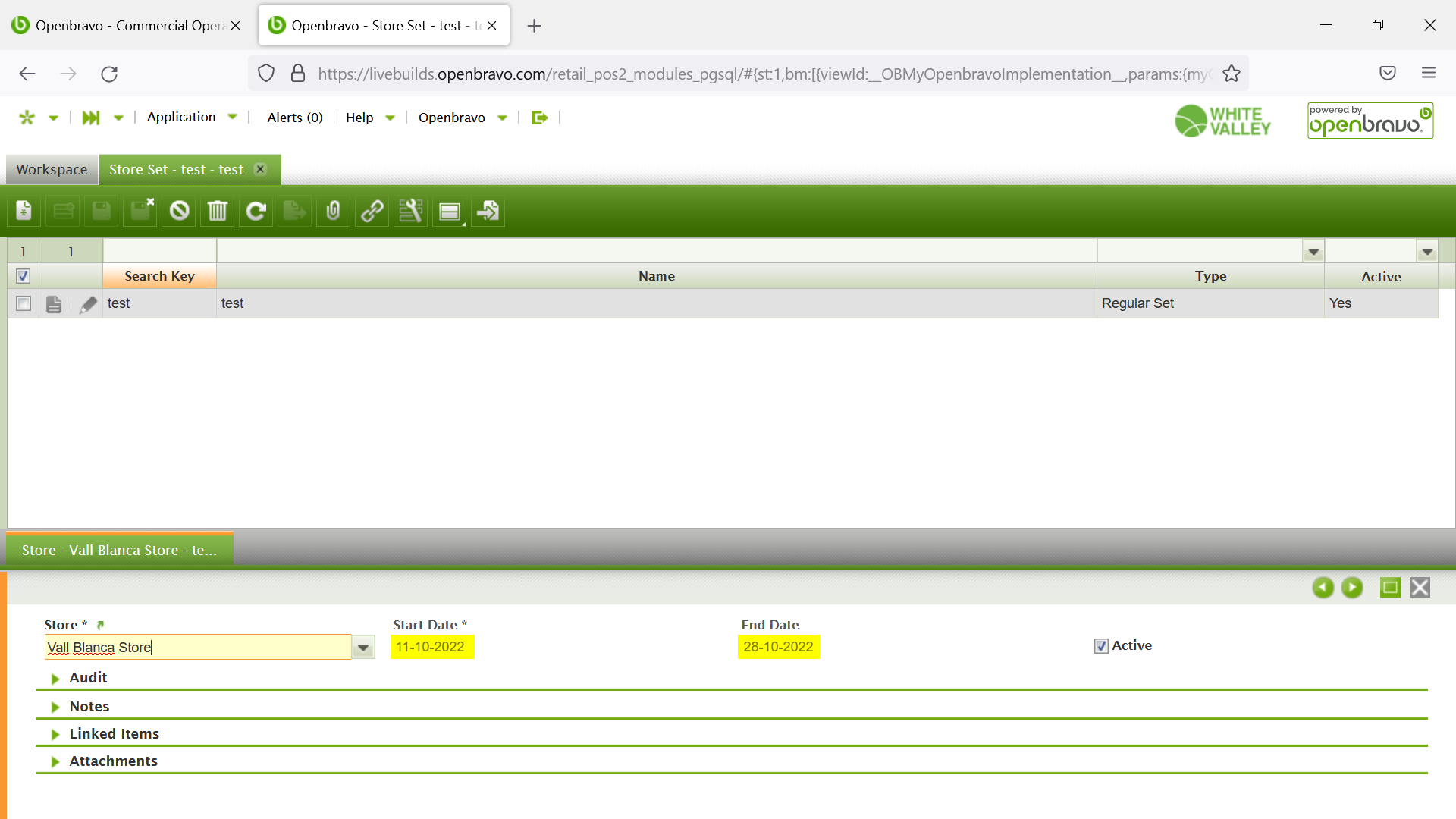The image size is (1456, 819).
Task: Click the chain link toolbar icon
Action: click(372, 211)
